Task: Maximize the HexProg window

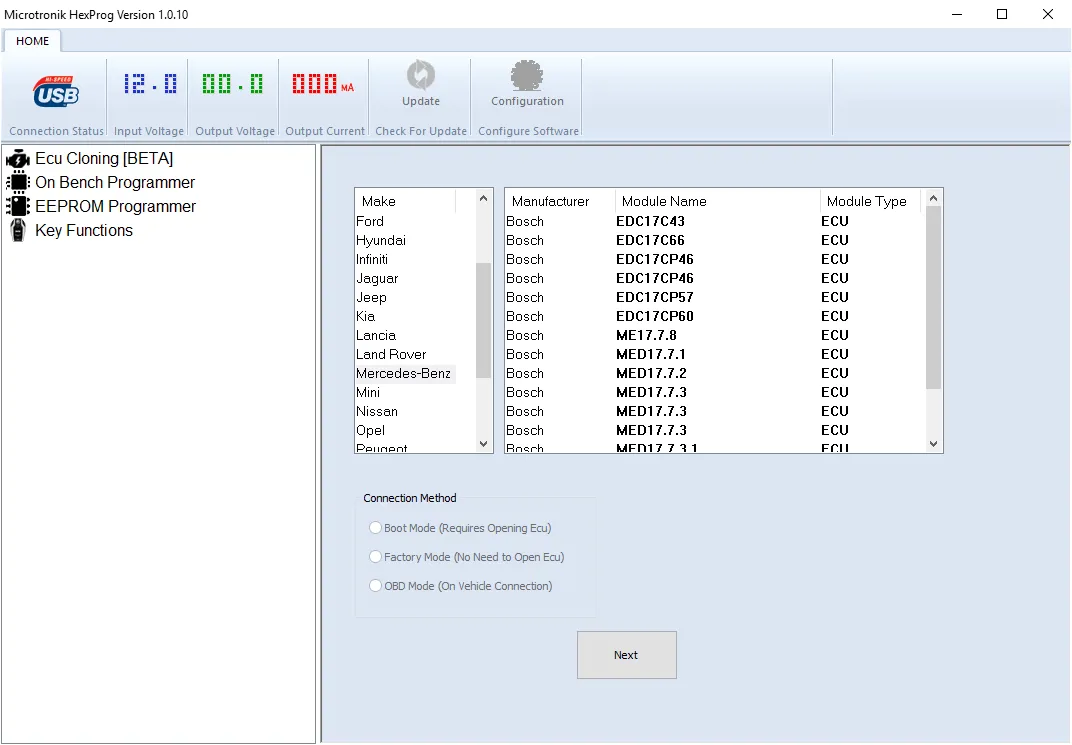Action: pos(1002,14)
